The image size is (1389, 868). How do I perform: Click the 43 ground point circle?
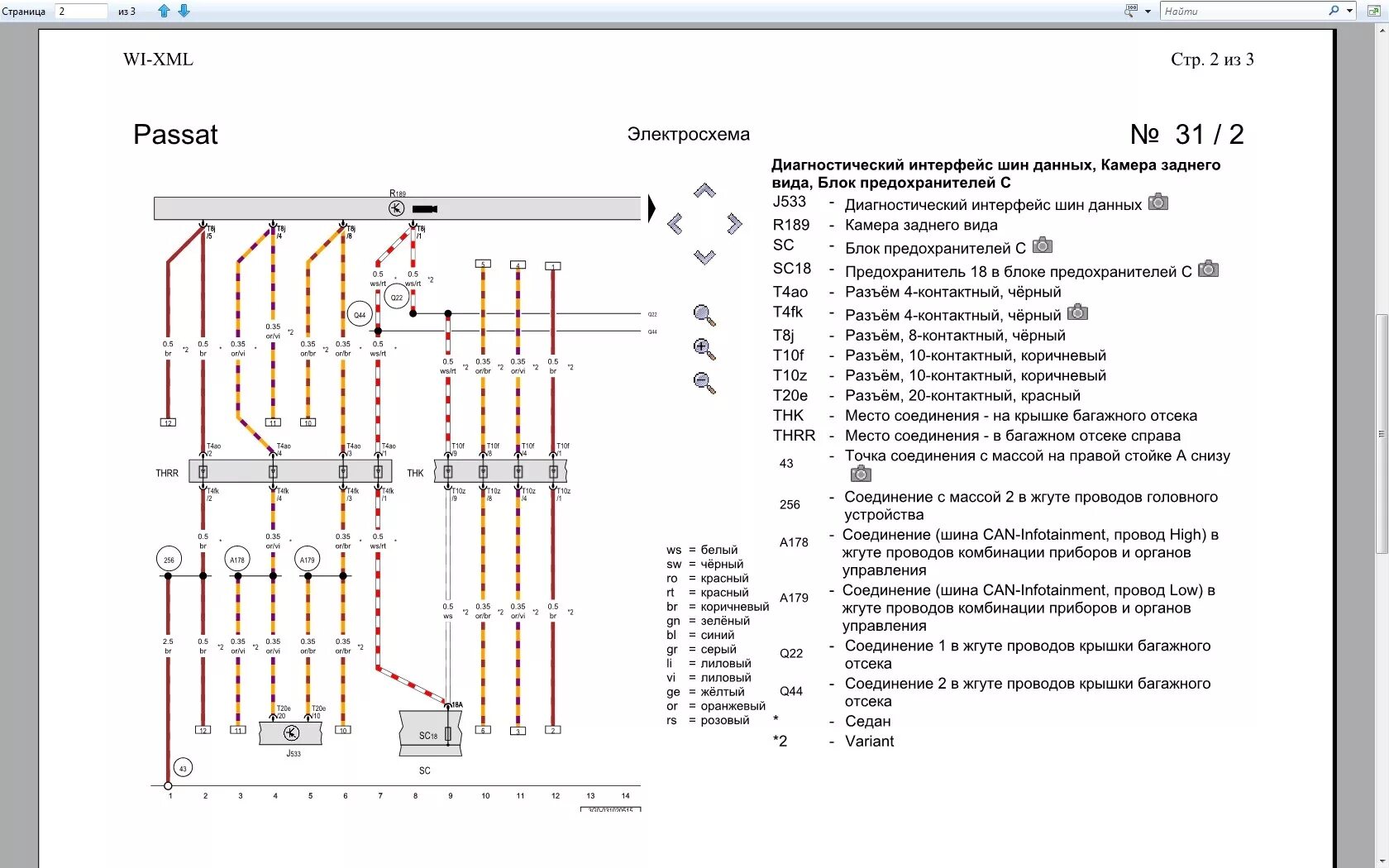coord(183,768)
